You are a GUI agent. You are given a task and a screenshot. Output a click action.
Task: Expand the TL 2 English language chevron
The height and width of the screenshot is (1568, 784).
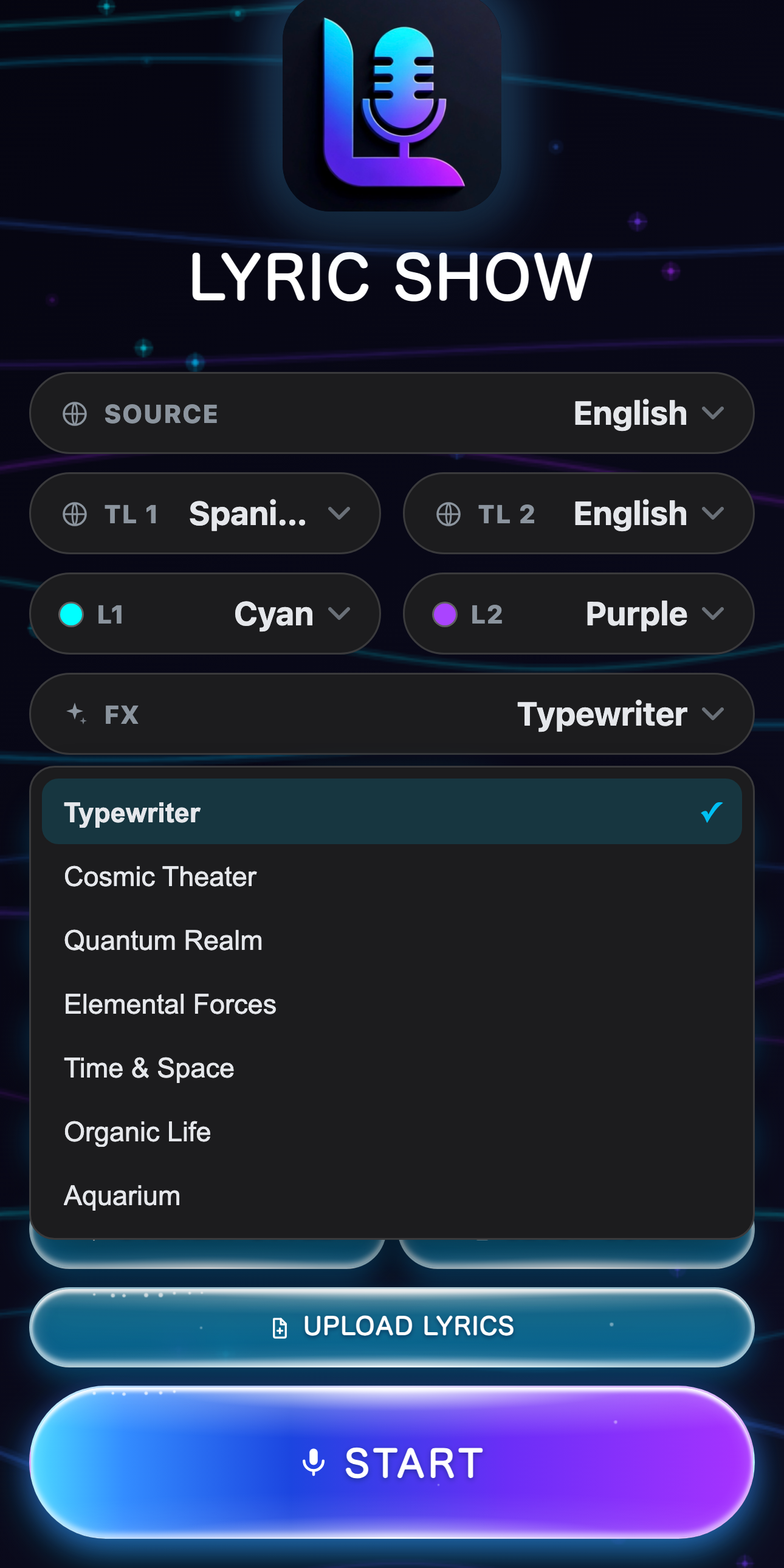[713, 514]
